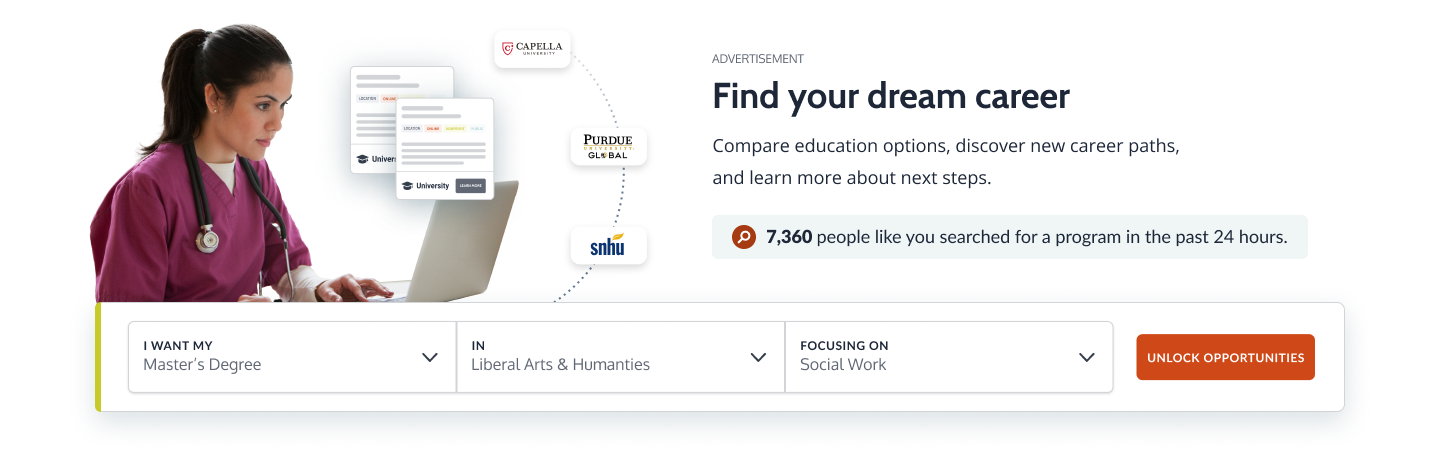Click the Capella University logo badge
This screenshot has height=452, width=1440.
[532, 47]
